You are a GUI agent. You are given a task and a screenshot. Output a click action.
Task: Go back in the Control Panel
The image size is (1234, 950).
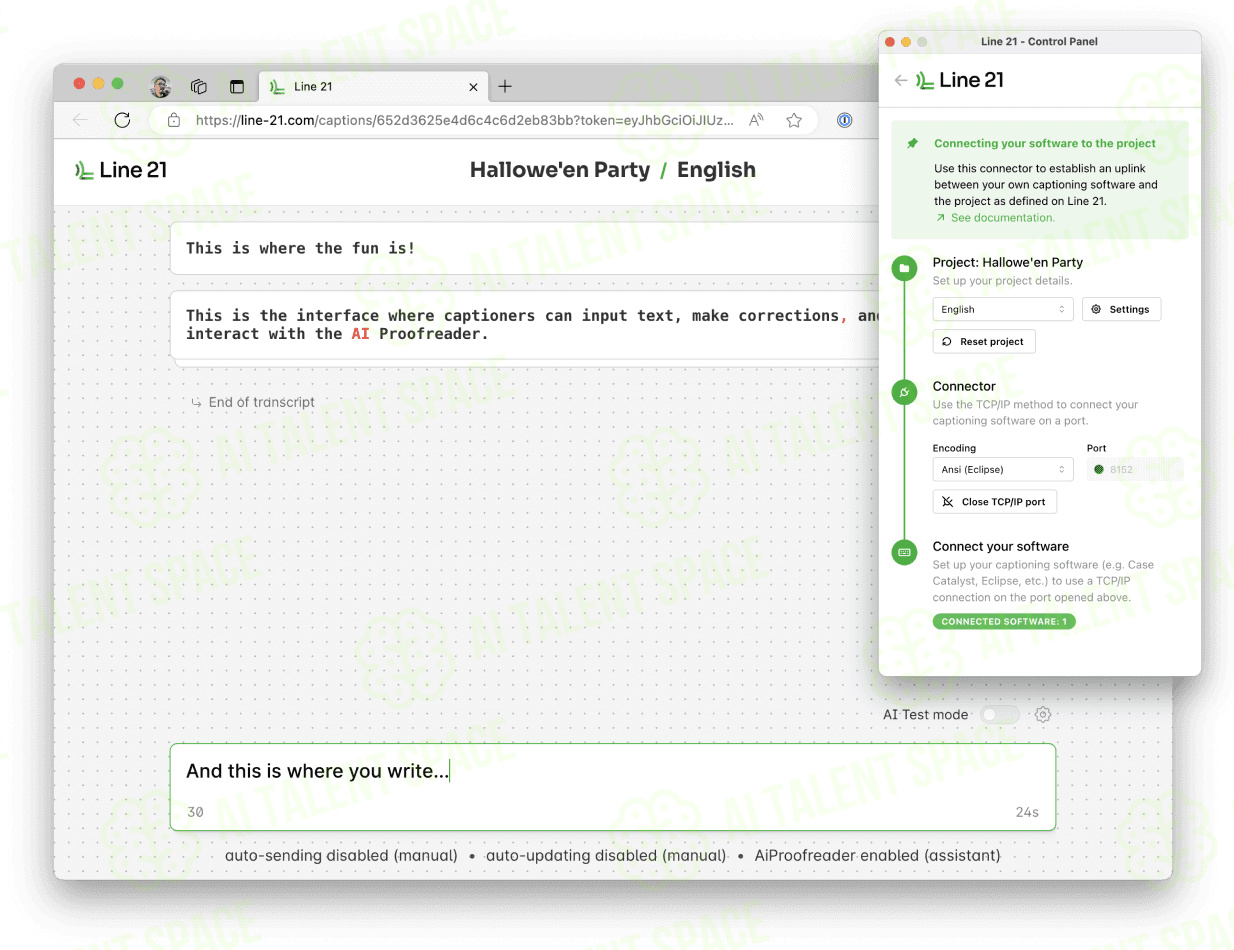pos(900,80)
